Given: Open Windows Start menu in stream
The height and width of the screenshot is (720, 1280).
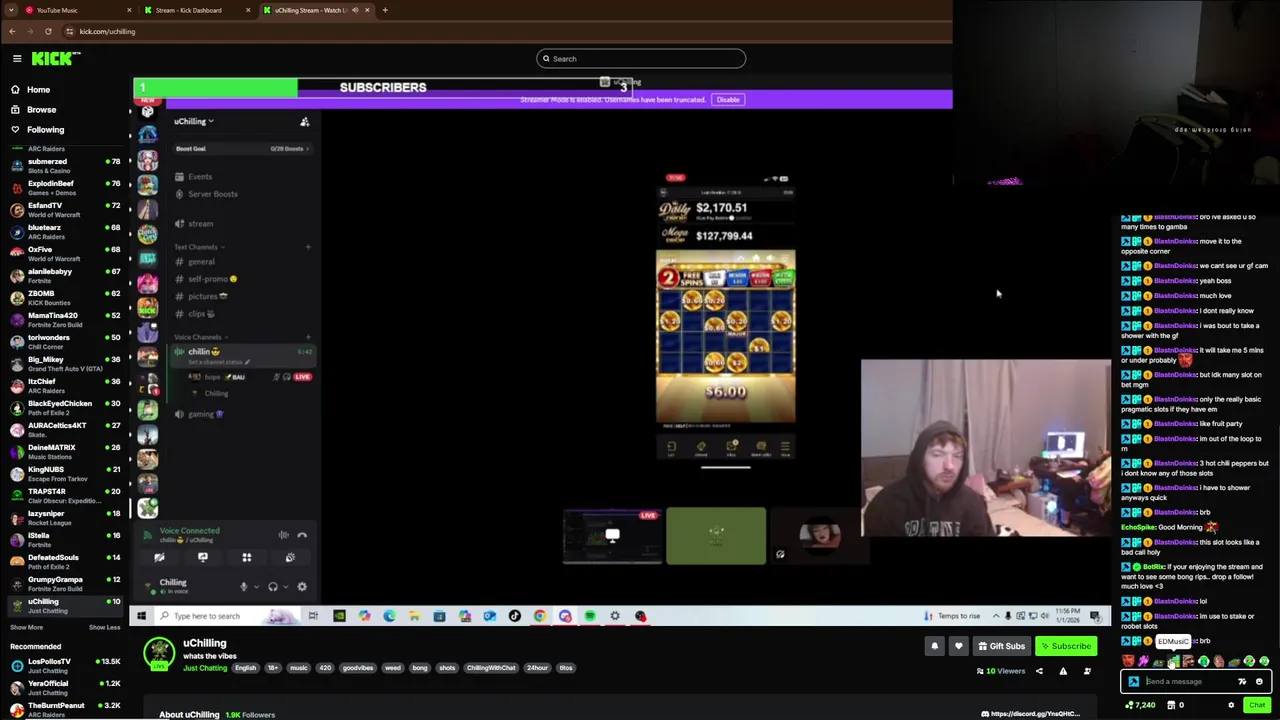Looking at the screenshot, I should [141, 616].
